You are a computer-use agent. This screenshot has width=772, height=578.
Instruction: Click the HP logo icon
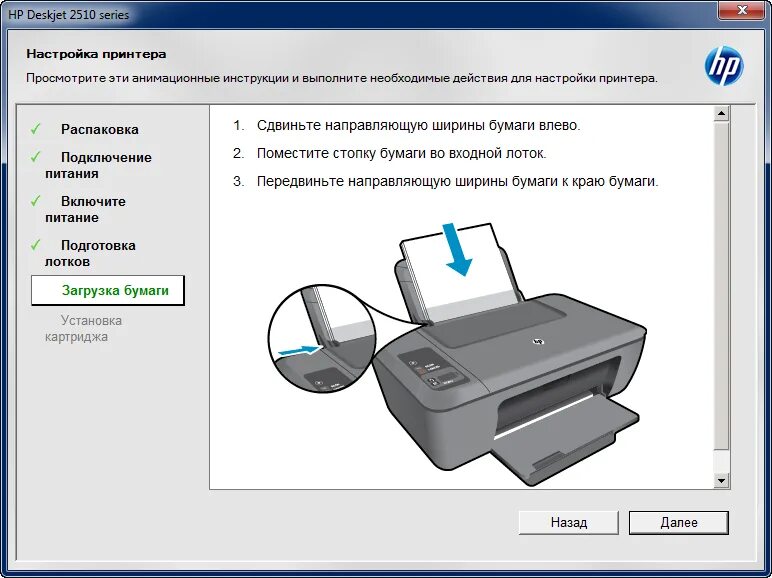click(724, 65)
